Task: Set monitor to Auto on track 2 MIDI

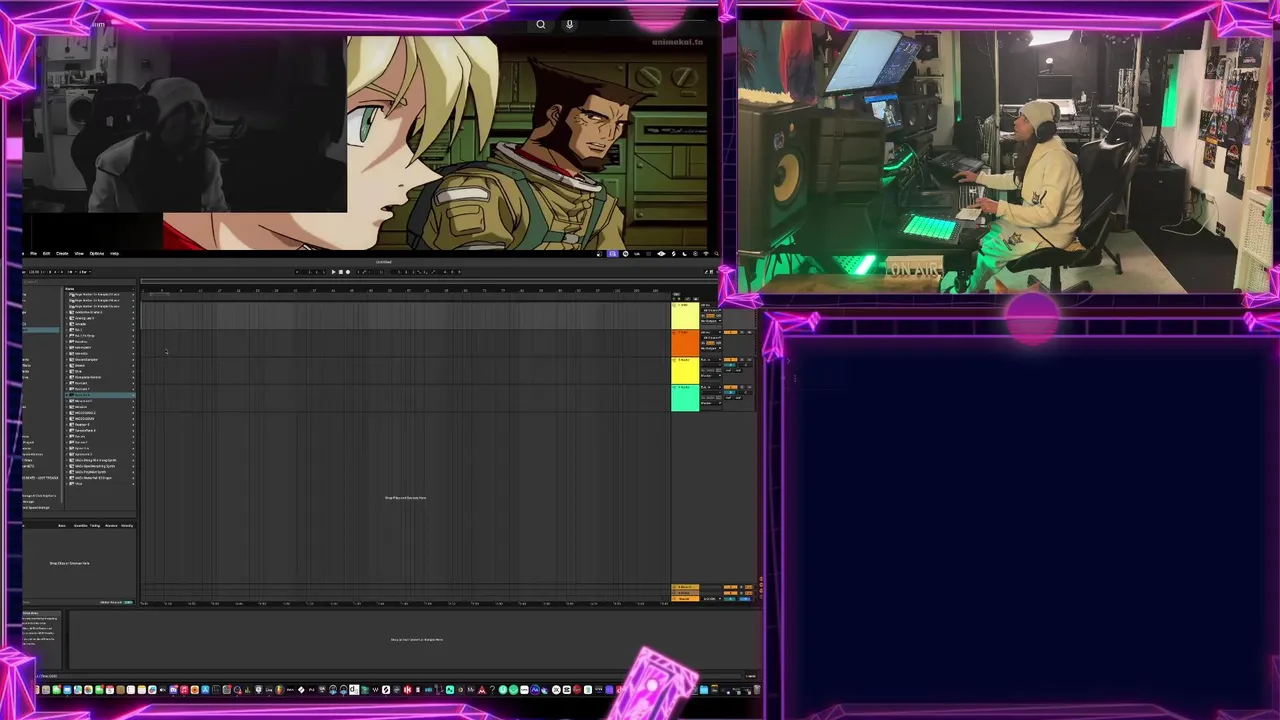Action: 710,343
